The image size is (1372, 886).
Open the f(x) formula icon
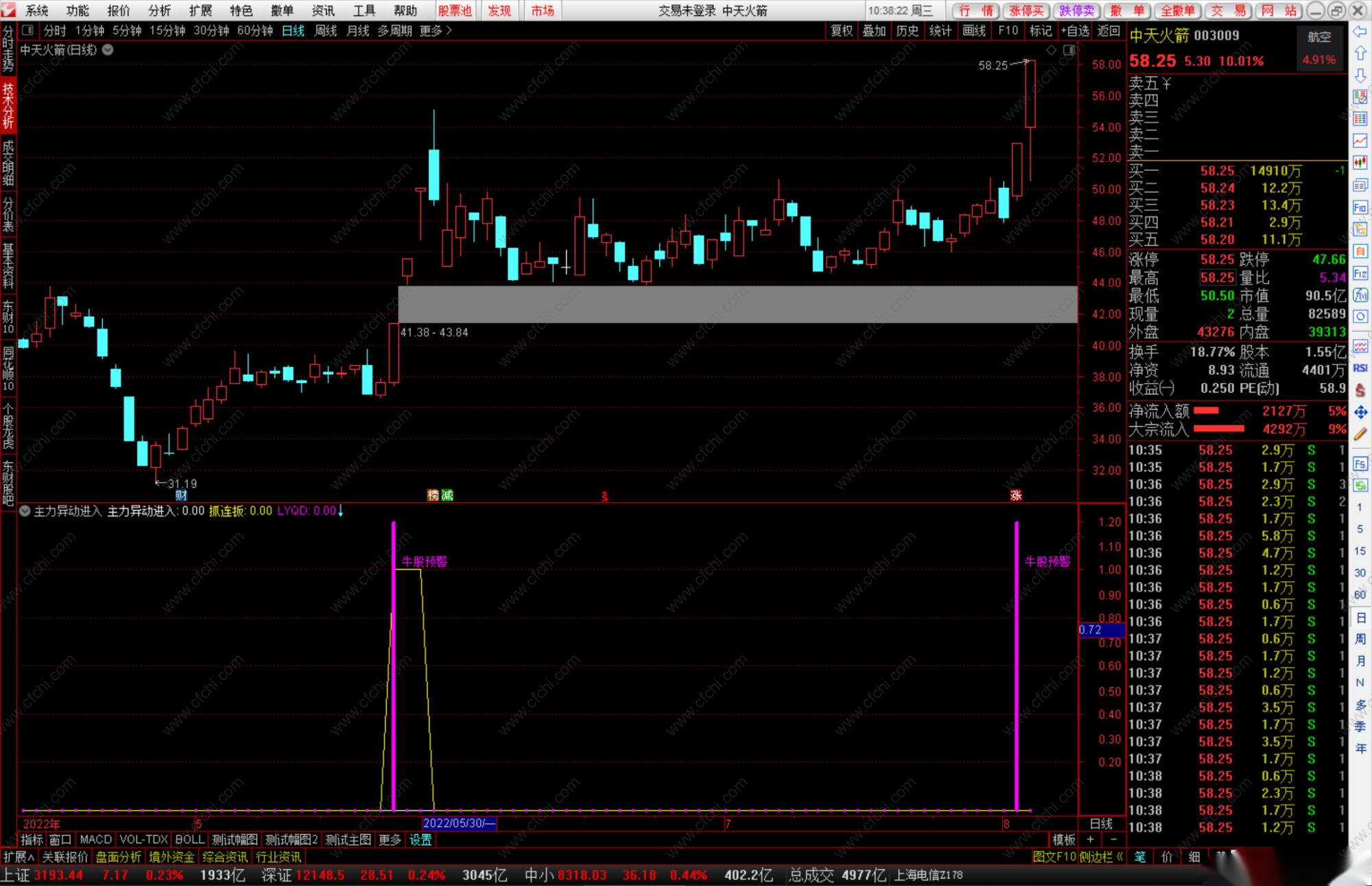(x=1360, y=295)
